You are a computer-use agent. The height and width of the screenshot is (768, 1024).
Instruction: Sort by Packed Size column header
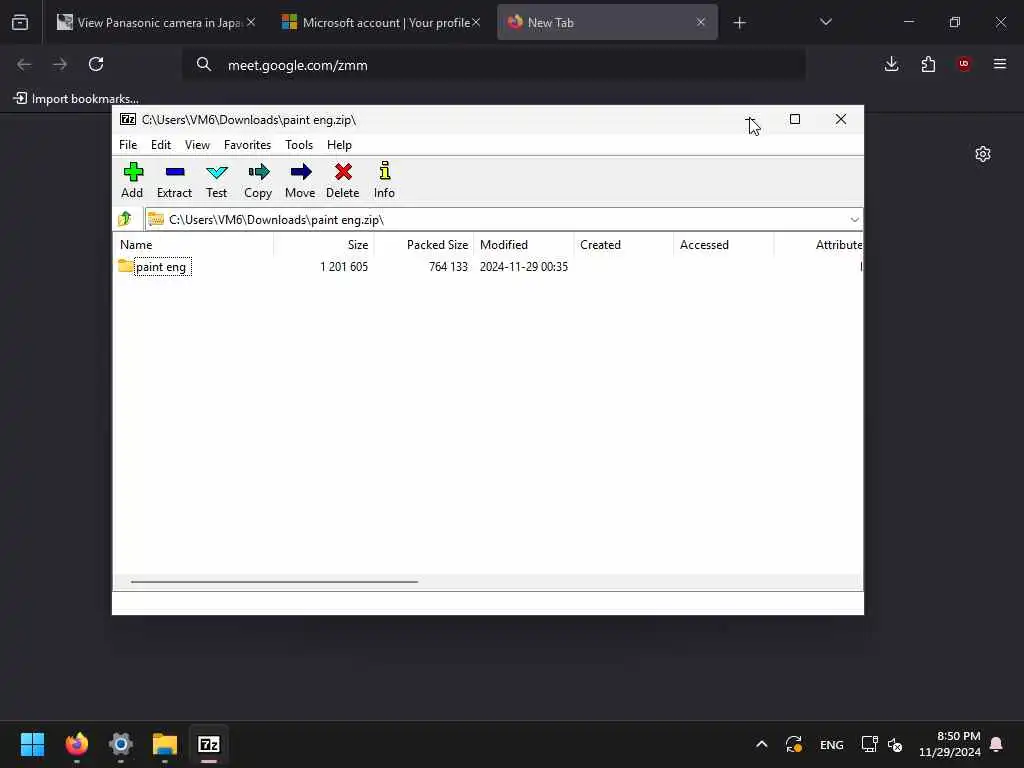point(424,245)
